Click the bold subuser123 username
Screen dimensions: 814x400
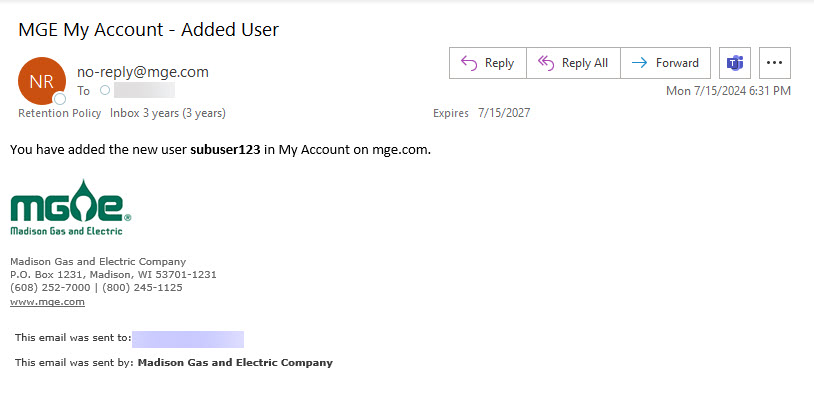[225, 150]
